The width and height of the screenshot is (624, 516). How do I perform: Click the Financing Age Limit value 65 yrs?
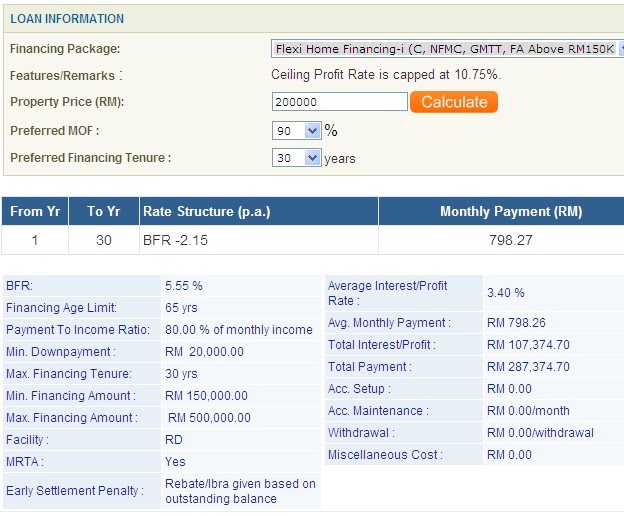coord(181,308)
